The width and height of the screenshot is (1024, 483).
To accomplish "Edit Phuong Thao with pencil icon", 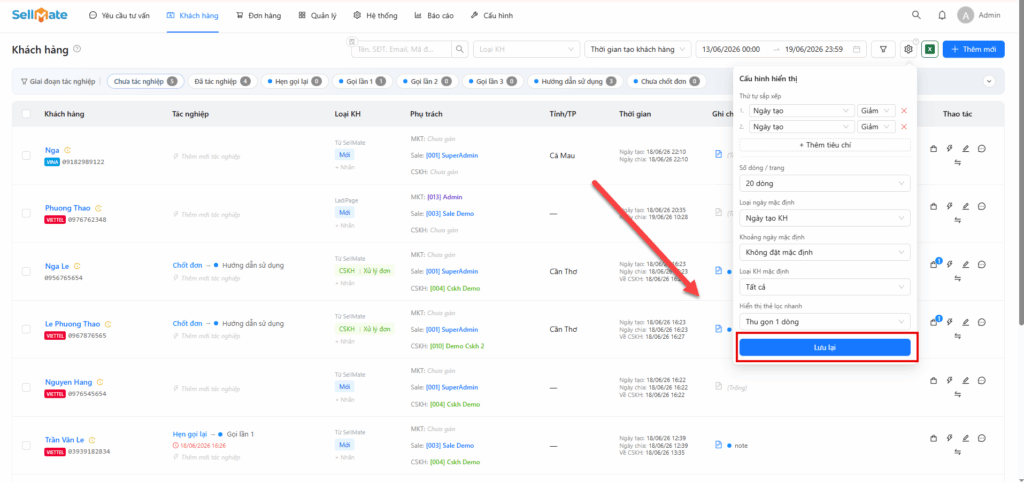I will (966, 206).
